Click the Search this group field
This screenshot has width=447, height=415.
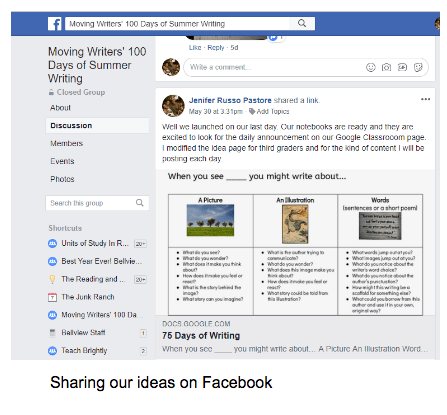pyautogui.click(x=97, y=203)
